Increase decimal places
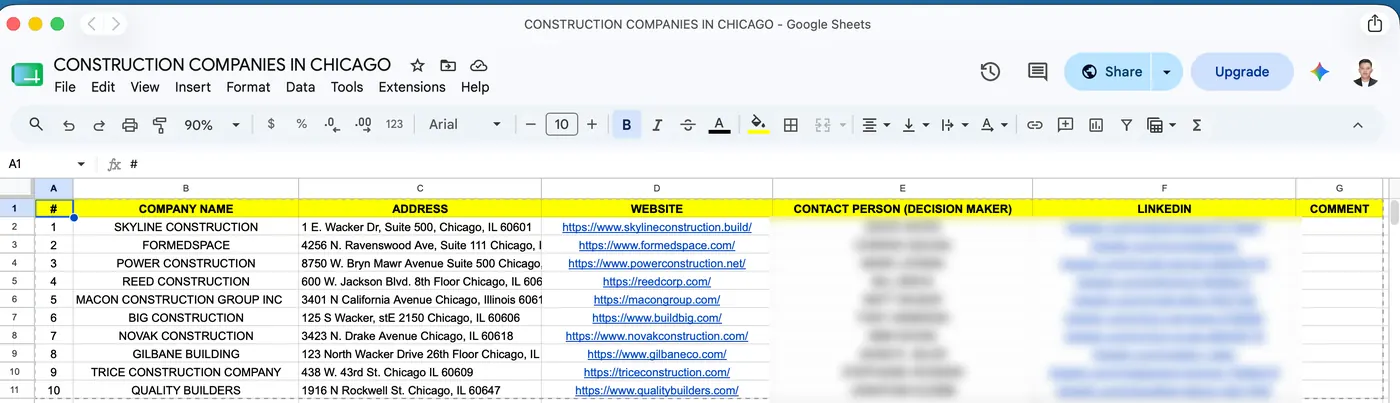 (363, 125)
